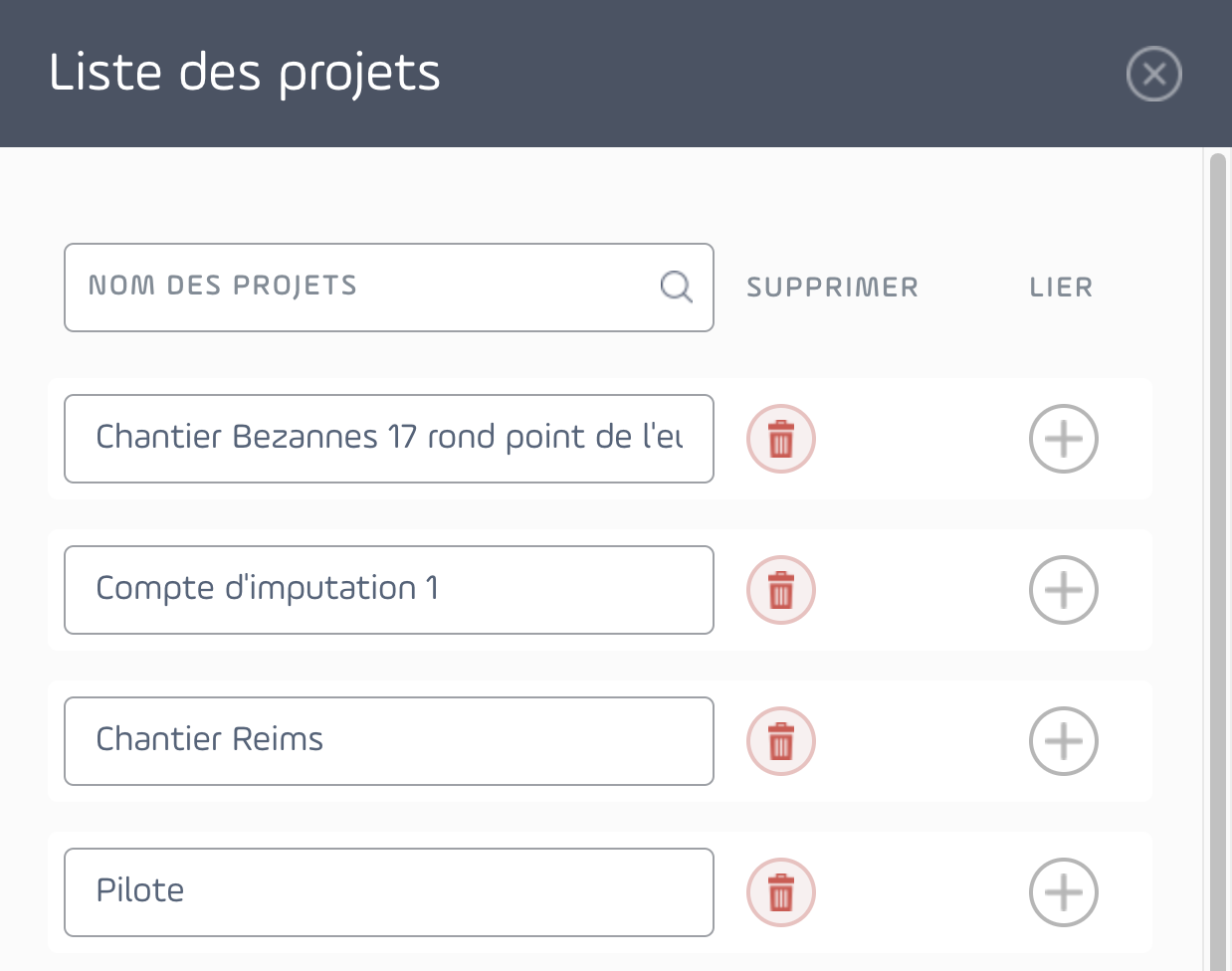The width and height of the screenshot is (1232, 971).
Task: Link the Pilote project with plus icon
Action: pyautogui.click(x=1064, y=892)
